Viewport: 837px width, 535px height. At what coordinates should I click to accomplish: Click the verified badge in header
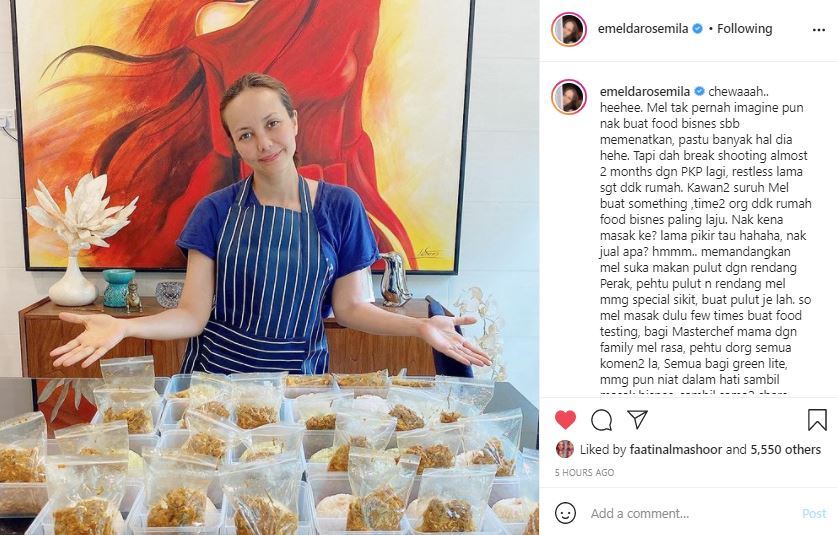[697, 29]
